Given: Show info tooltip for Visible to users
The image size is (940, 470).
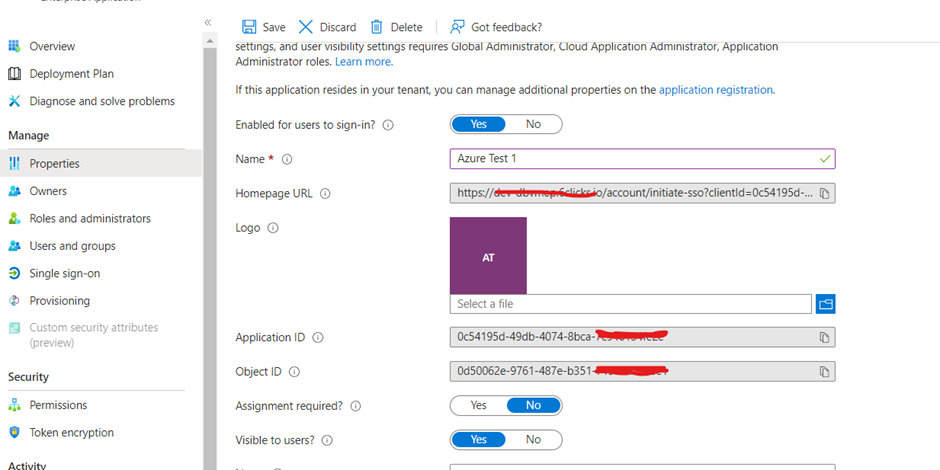Looking at the screenshot, I should 327,440.
